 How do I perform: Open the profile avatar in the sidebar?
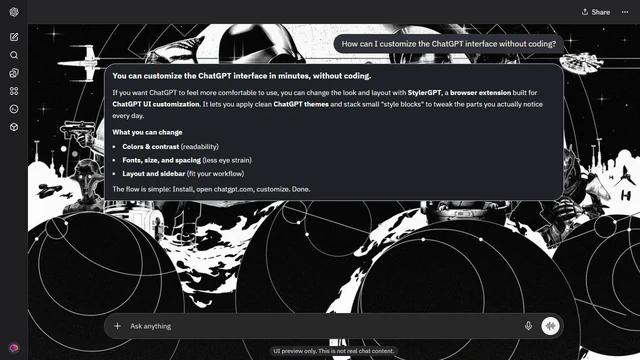14,348
